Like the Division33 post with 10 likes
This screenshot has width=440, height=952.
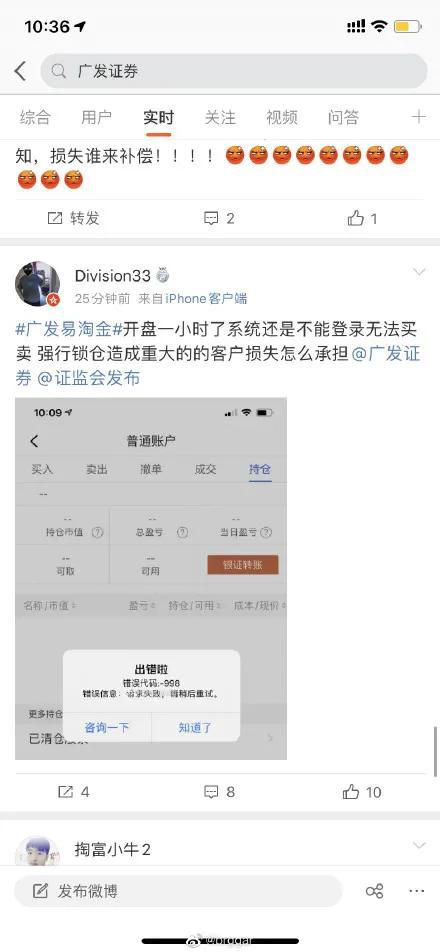click(x=362, y=792)
